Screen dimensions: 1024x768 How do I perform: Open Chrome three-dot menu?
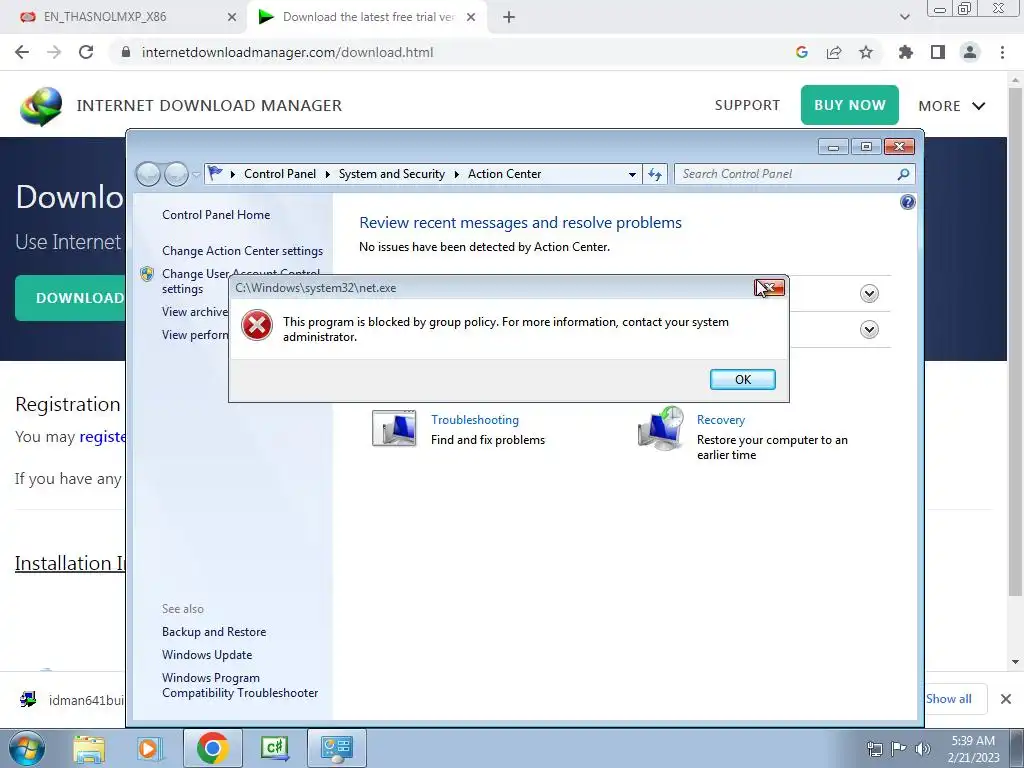click(1002, 52)
